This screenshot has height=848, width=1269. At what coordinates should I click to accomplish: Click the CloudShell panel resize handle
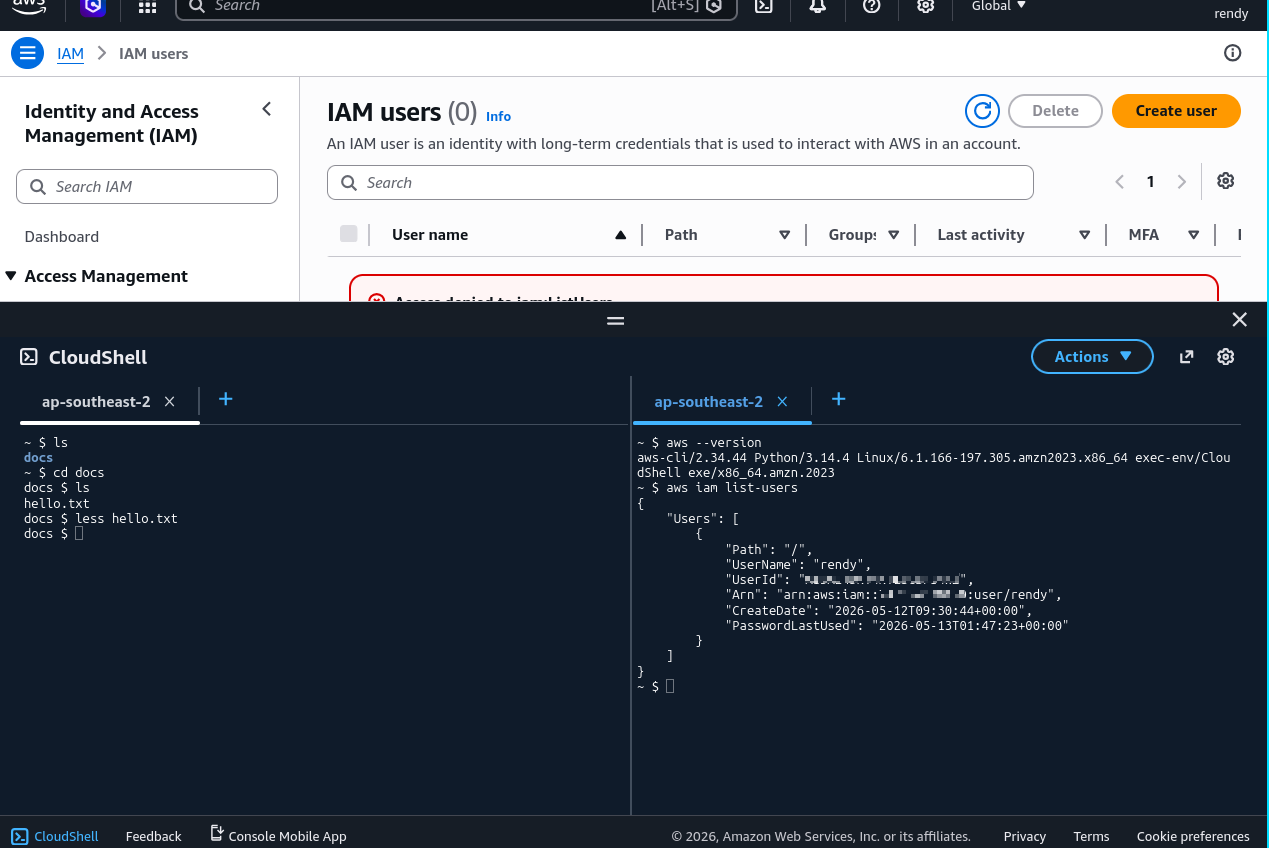coord(616,321)
